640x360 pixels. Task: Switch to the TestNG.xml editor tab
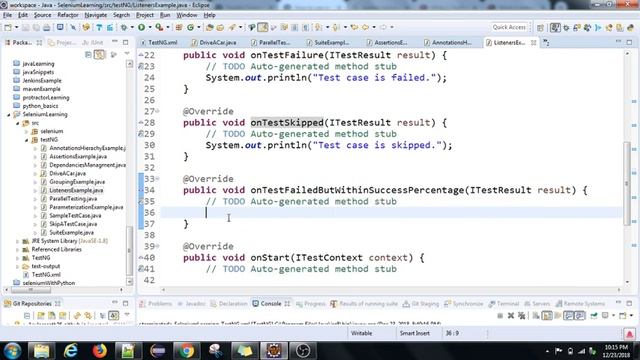159,42
